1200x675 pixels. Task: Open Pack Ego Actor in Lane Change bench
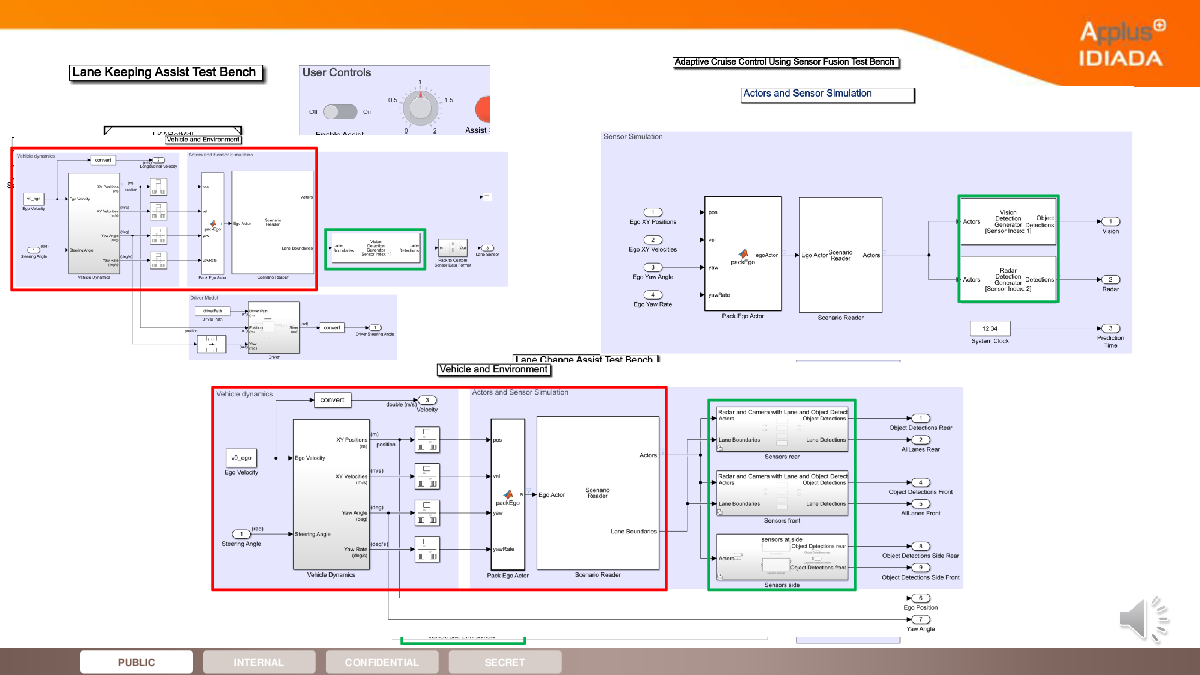pyautogui.click(x=508, y=493)
